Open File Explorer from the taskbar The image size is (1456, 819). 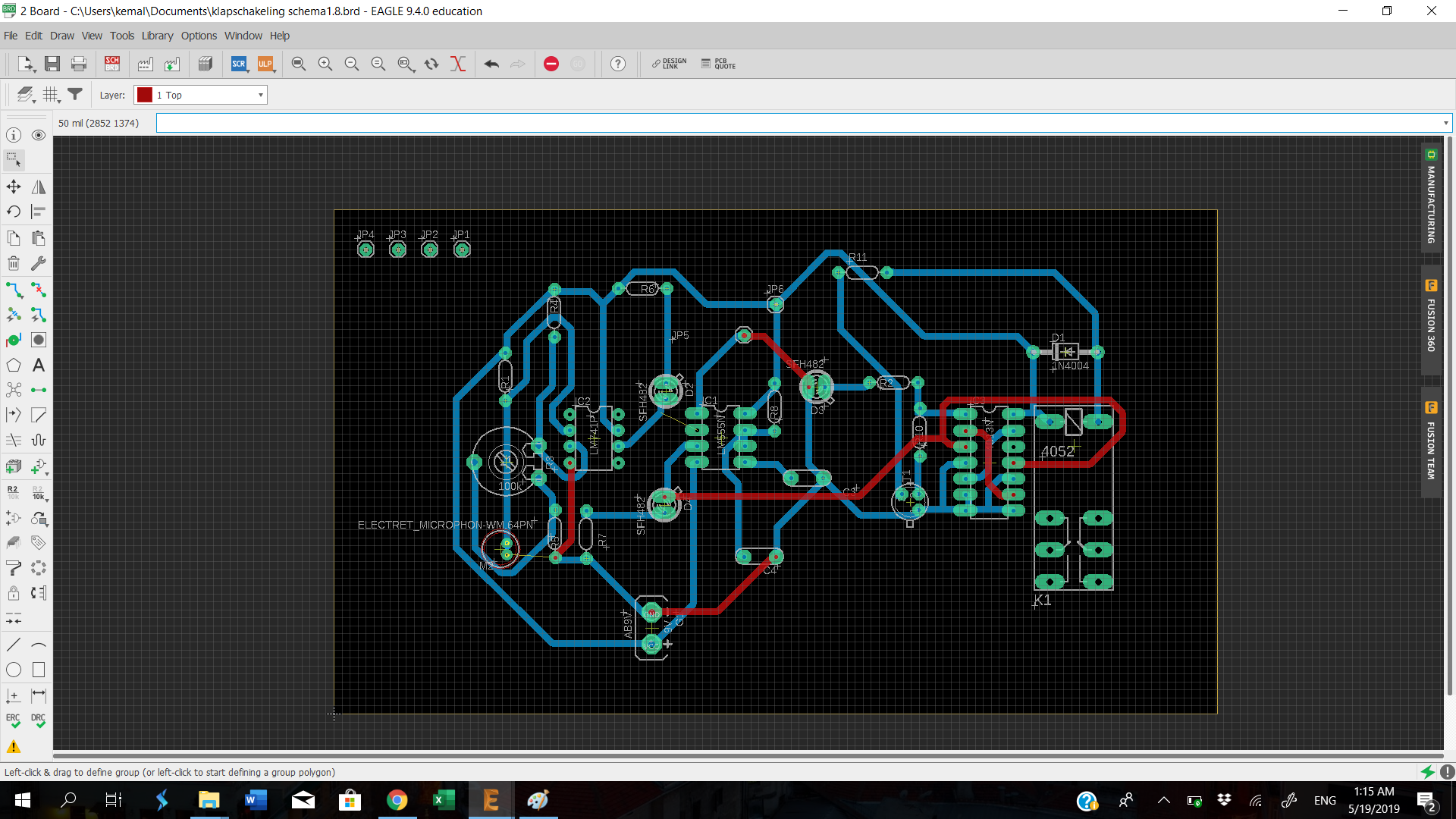(x=209, y=800)
